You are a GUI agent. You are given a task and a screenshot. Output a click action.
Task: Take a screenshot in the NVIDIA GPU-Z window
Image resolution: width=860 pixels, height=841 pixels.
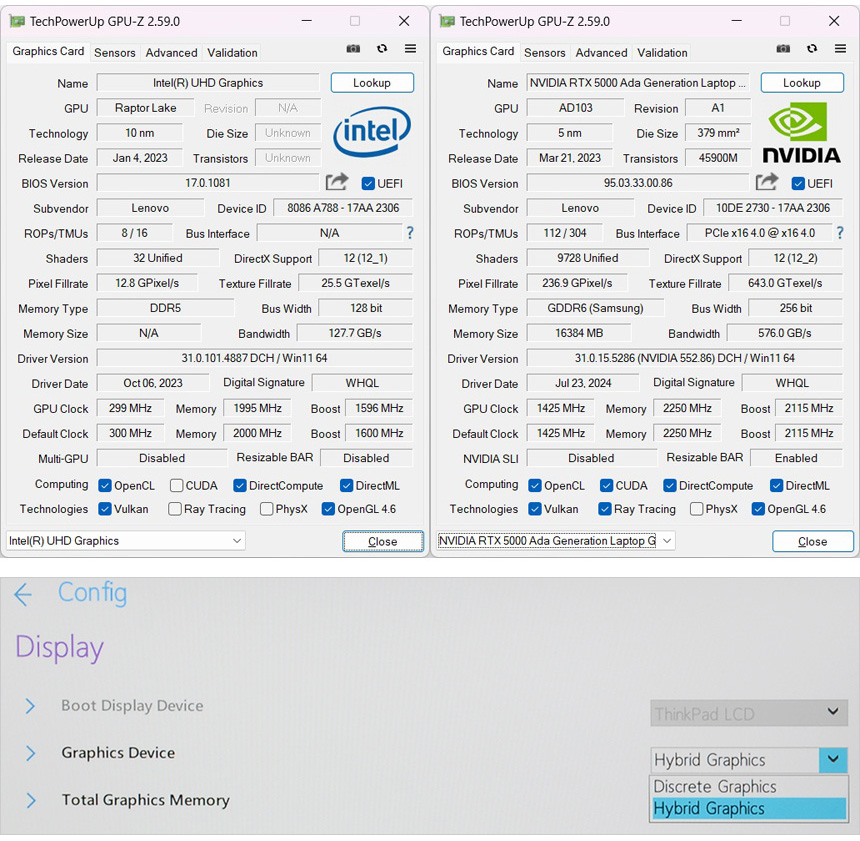pos(783,49)
